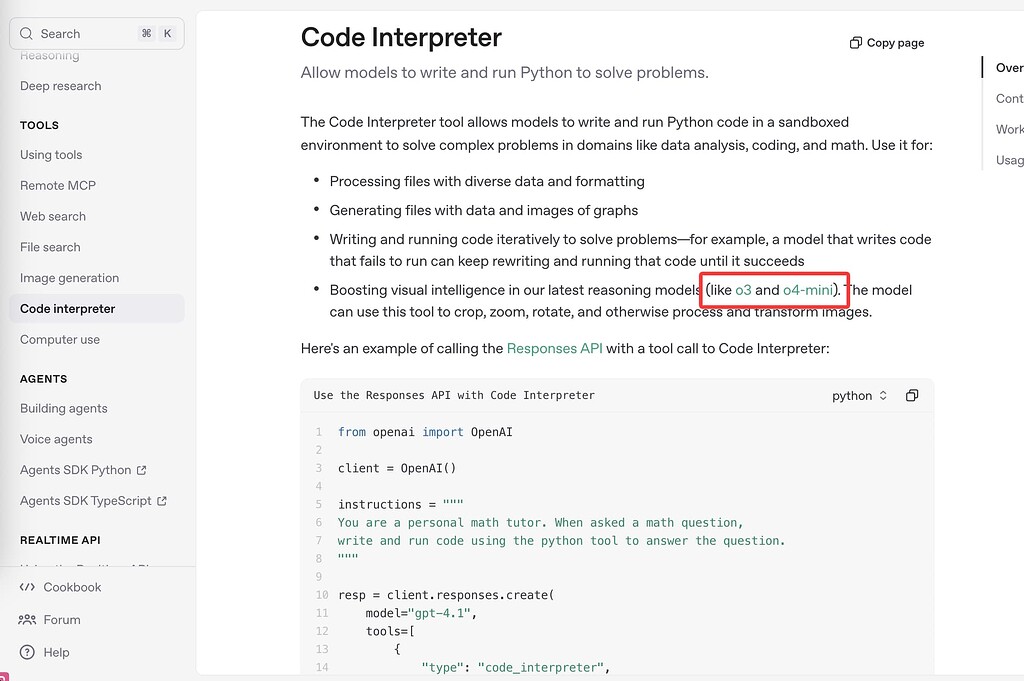1024x681 pixels.
Task: Open Image generation page
Action: 69,277
